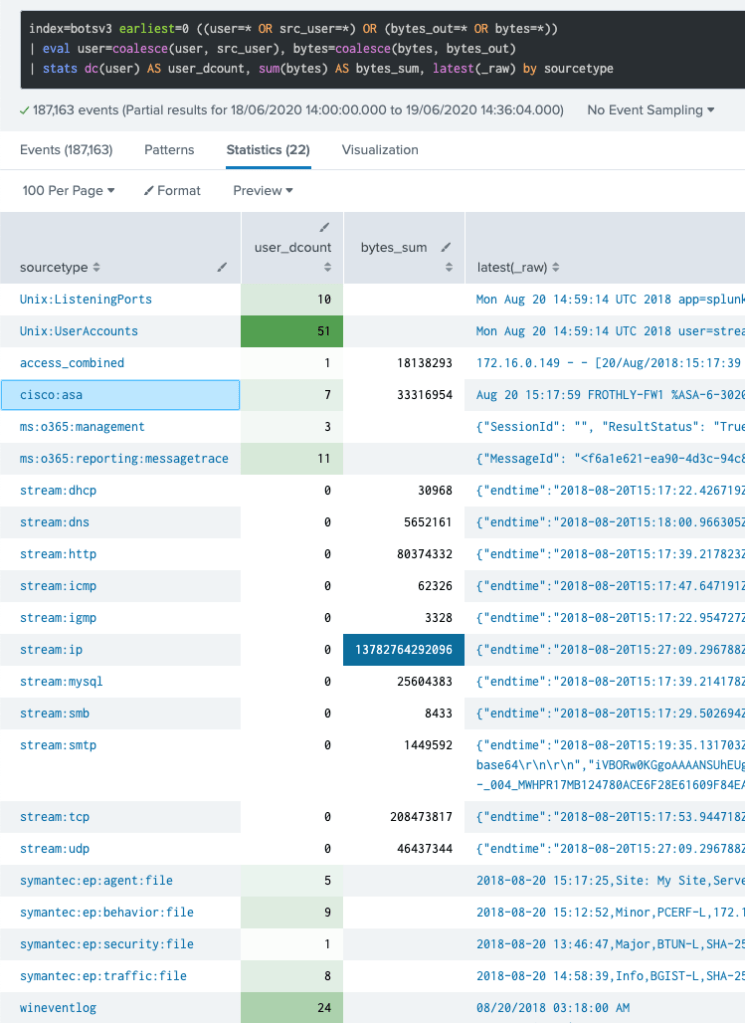Viewport: 745px width, 1023px height.
Task: Sort by the sourcetype column arrows
Action: tap(97, 268)
